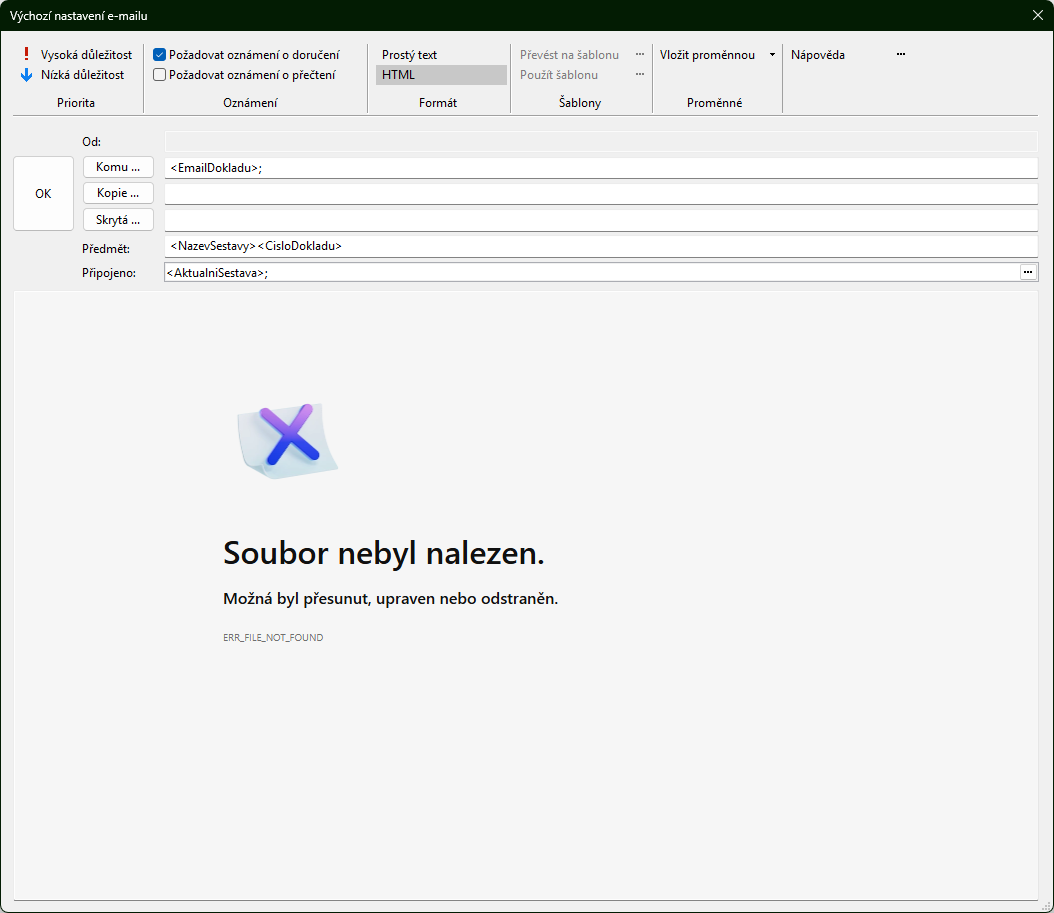1054x913 pixels.
Task: Close the Výchozí nastavení e-mailu window
Action: tap(1037, 15)
